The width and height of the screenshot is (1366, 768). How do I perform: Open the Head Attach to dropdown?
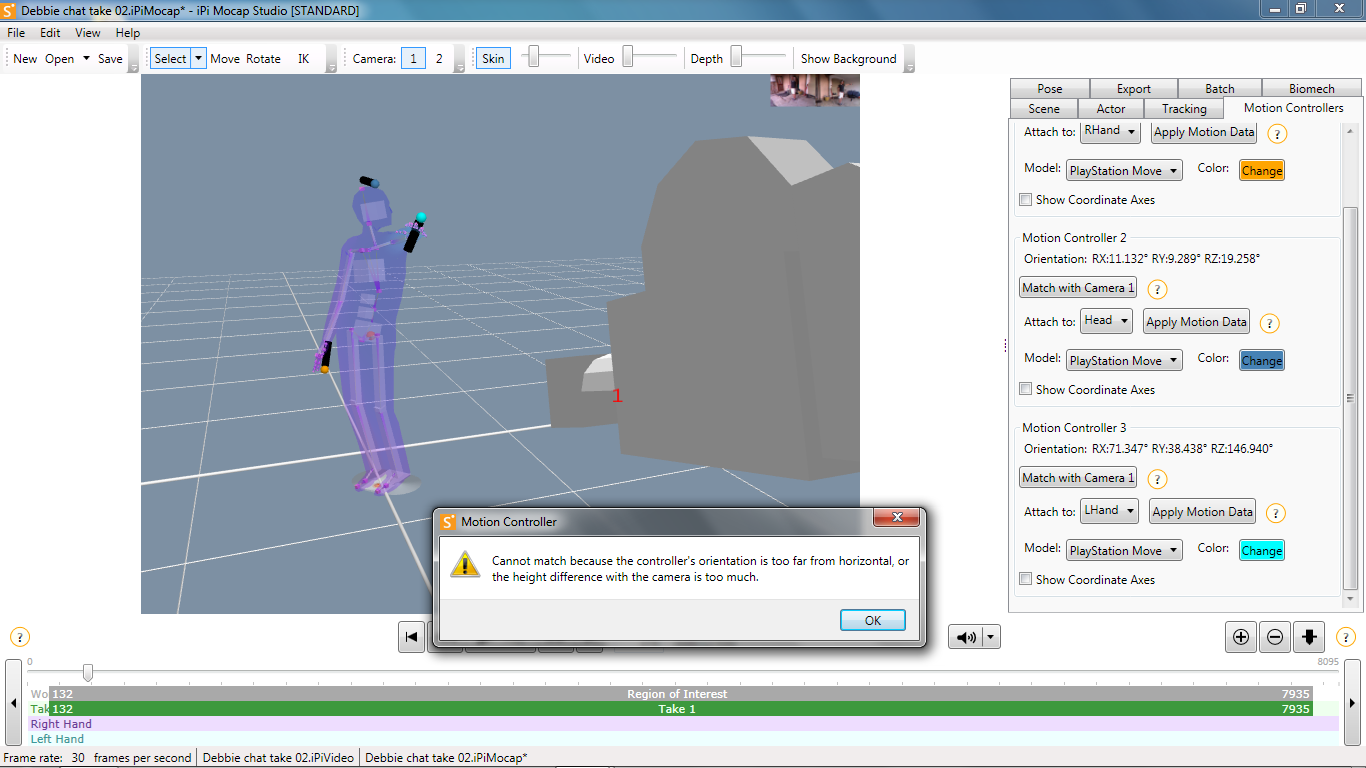[1106, 321]
